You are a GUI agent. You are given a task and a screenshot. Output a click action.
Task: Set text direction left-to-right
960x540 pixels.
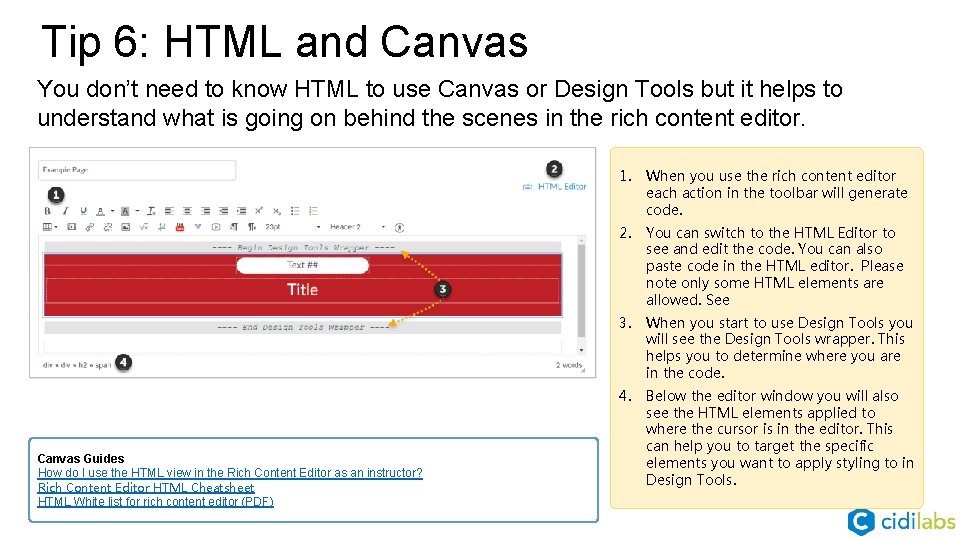(233, 227)
